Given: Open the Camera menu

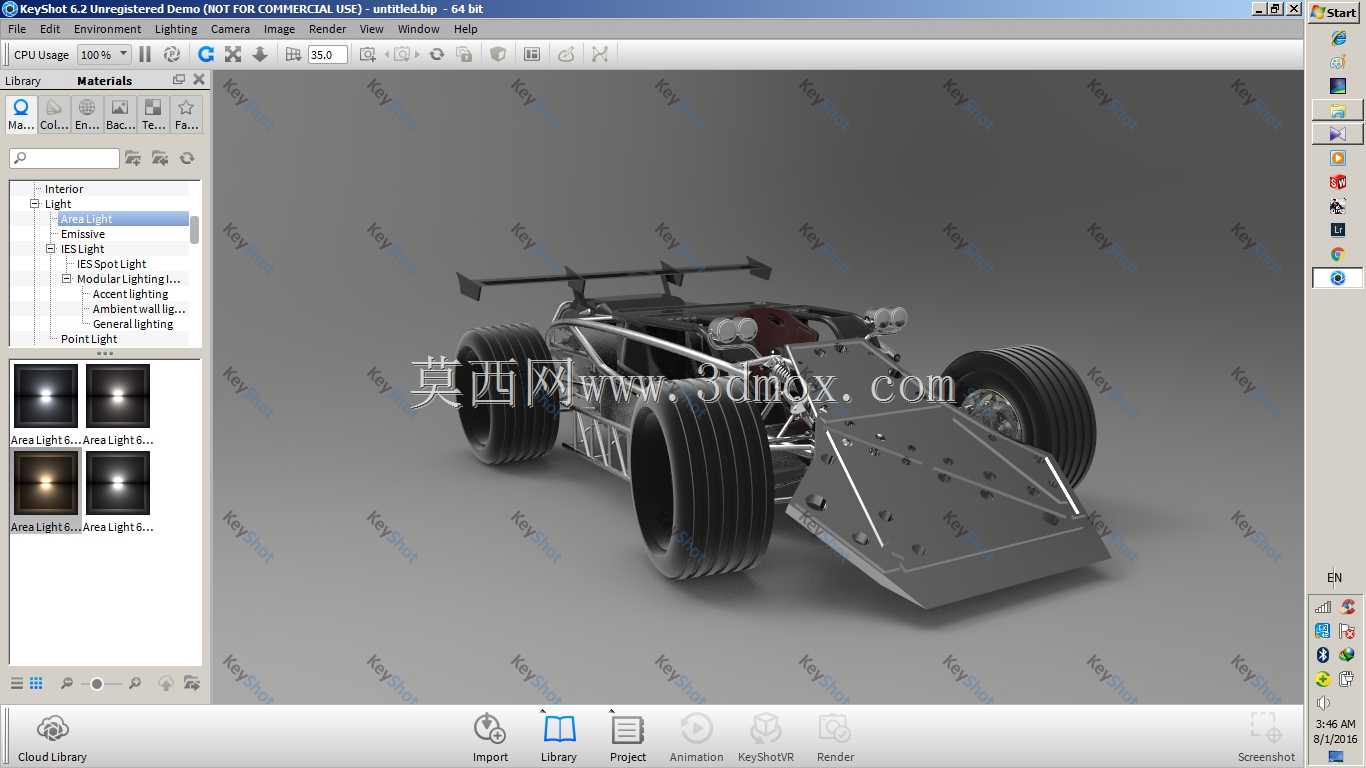Looking at the screenshot, I should tap(230, 29).
